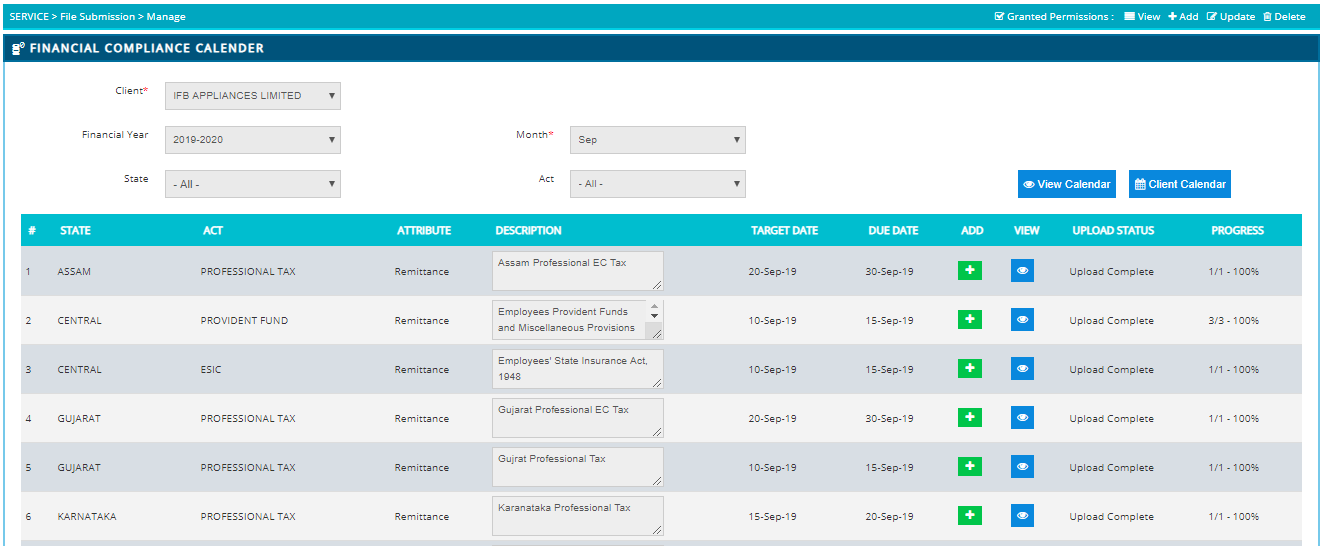Open the Client dropdown
The height and width of the screenshot is (546, 1325).
coord(252,96)
